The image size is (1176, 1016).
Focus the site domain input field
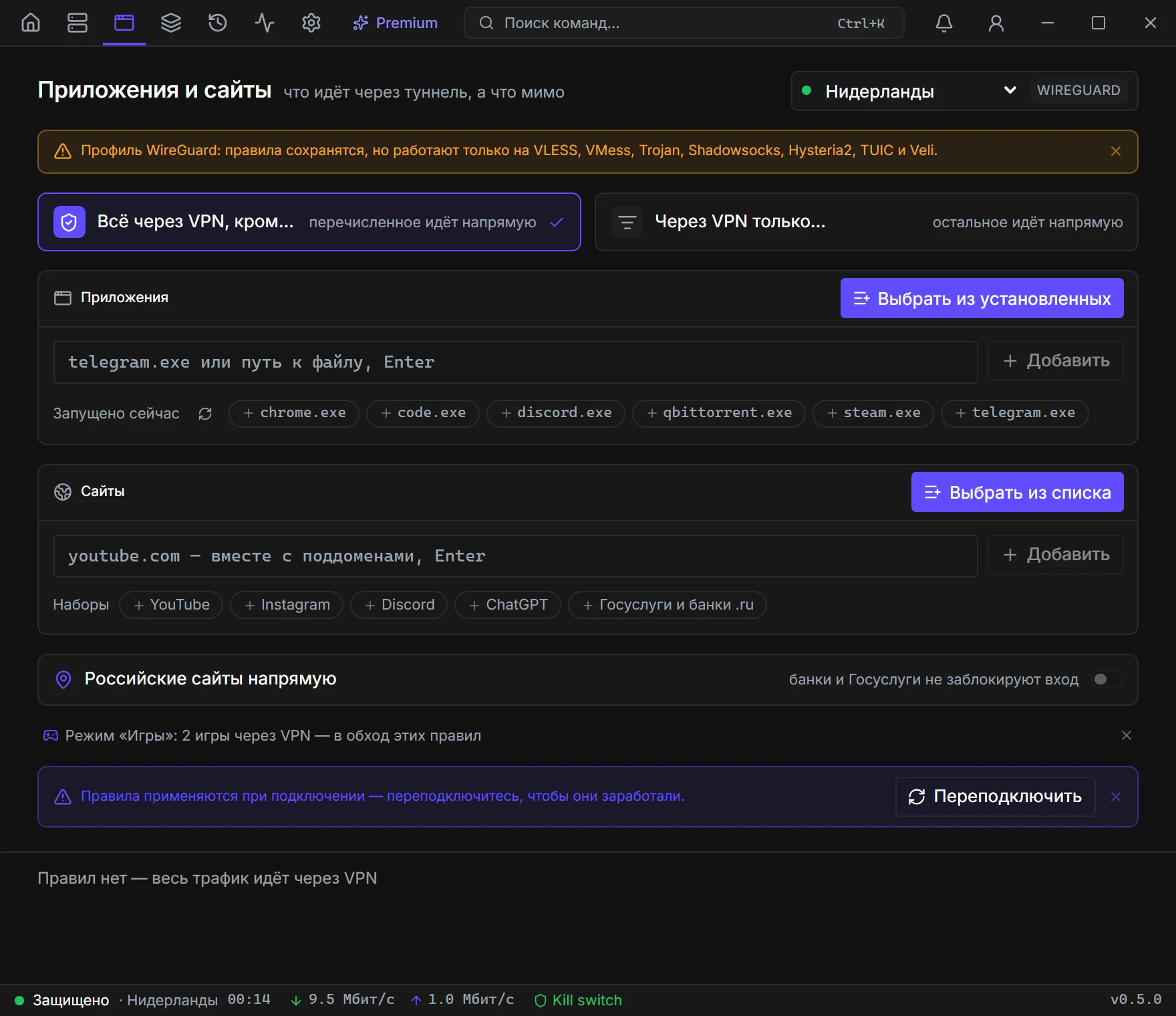[x=516, y=556]
